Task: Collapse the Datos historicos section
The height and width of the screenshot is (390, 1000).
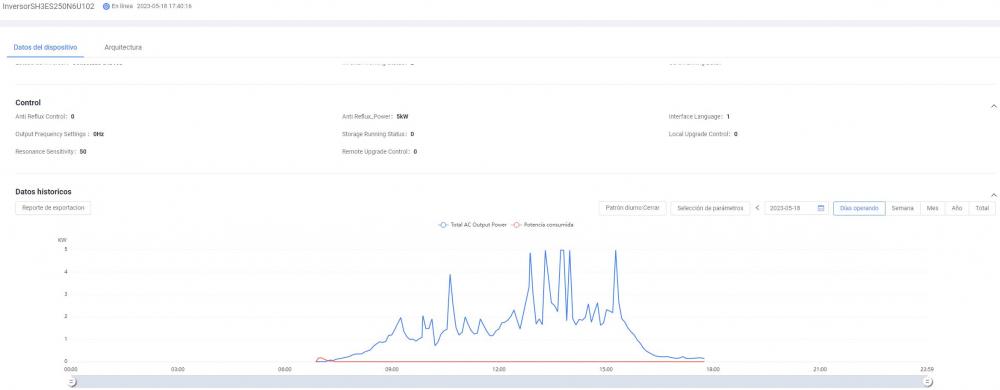Action: coord(993,195)
